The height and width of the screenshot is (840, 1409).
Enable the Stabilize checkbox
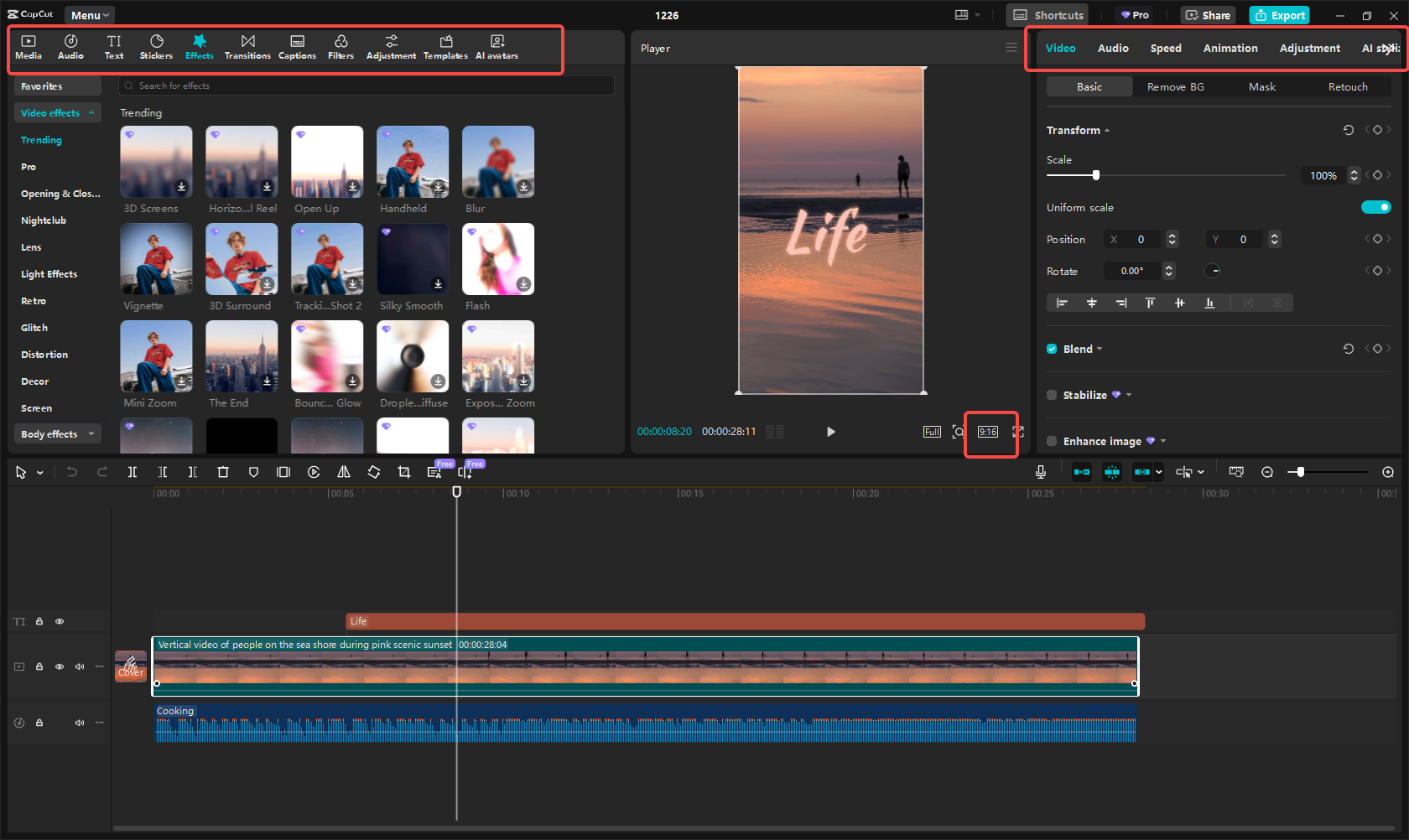[x=1052, y=394]
